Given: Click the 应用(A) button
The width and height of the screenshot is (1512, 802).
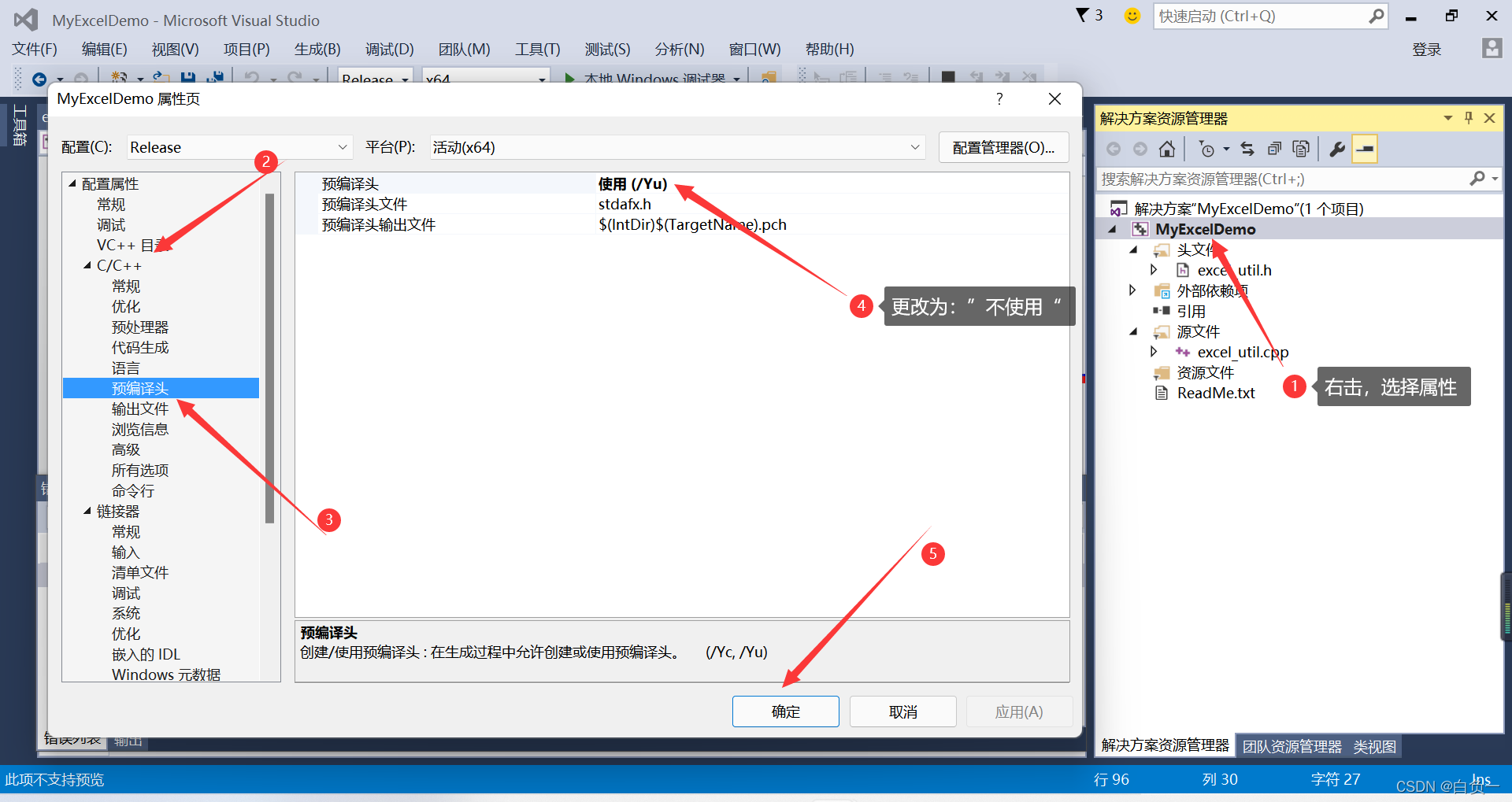Looking at the screenshot, I should 1019,711.
